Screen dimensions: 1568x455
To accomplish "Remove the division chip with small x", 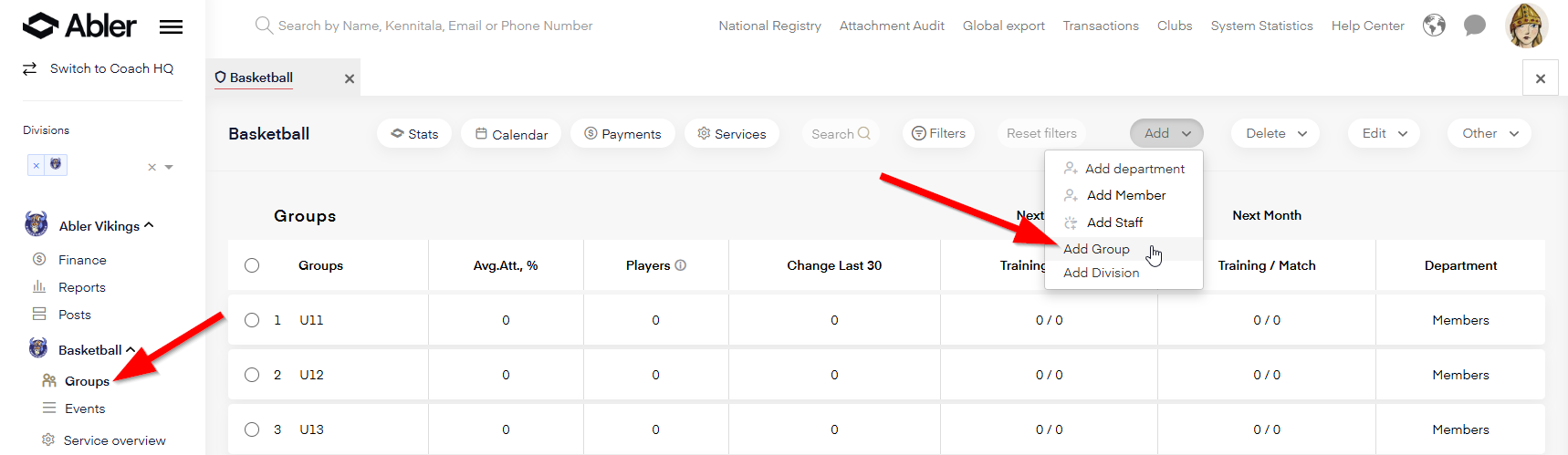I will pyautogui.click(x=36, y=165).
